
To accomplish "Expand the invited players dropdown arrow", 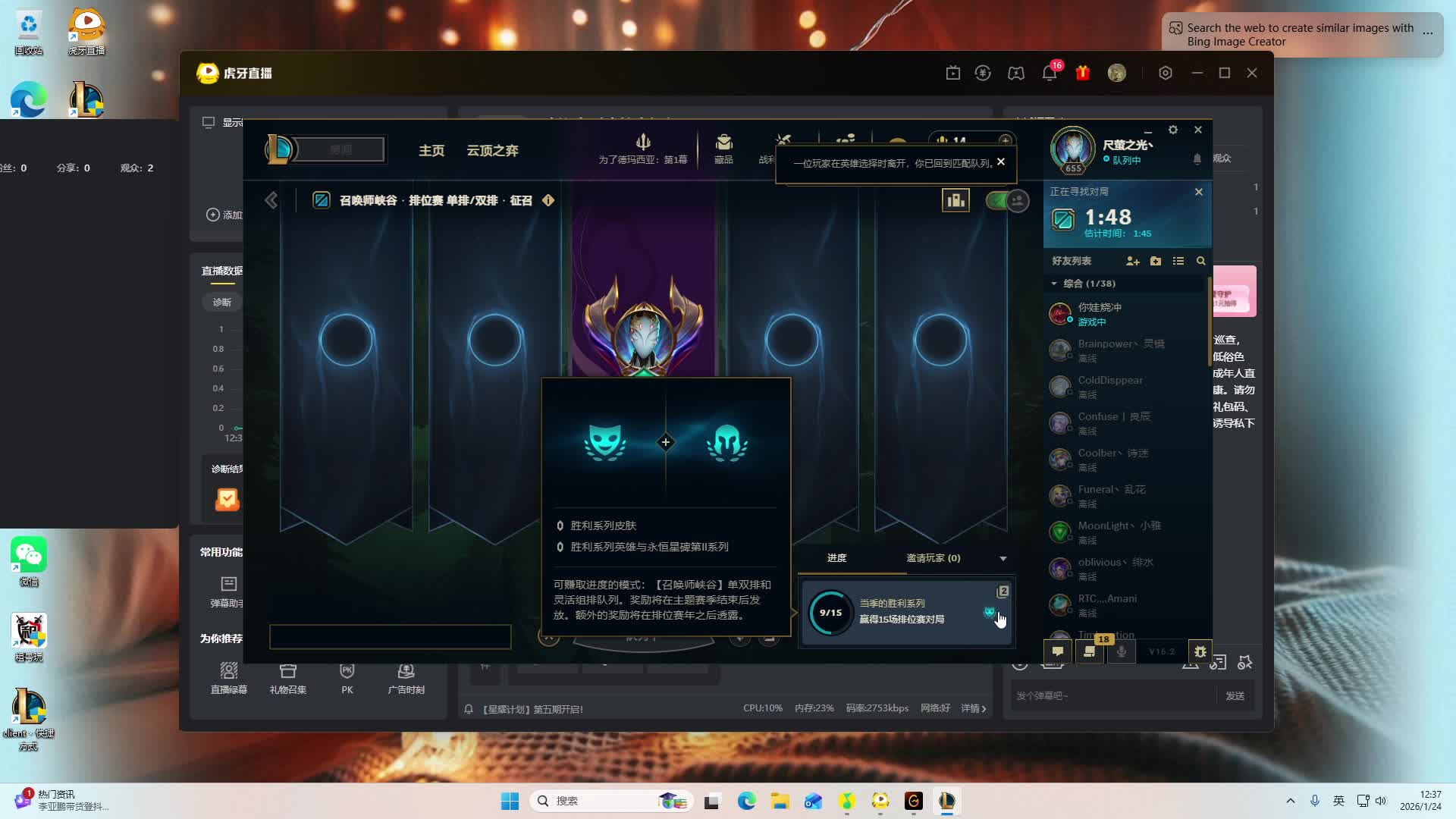I will [1003, 559].
